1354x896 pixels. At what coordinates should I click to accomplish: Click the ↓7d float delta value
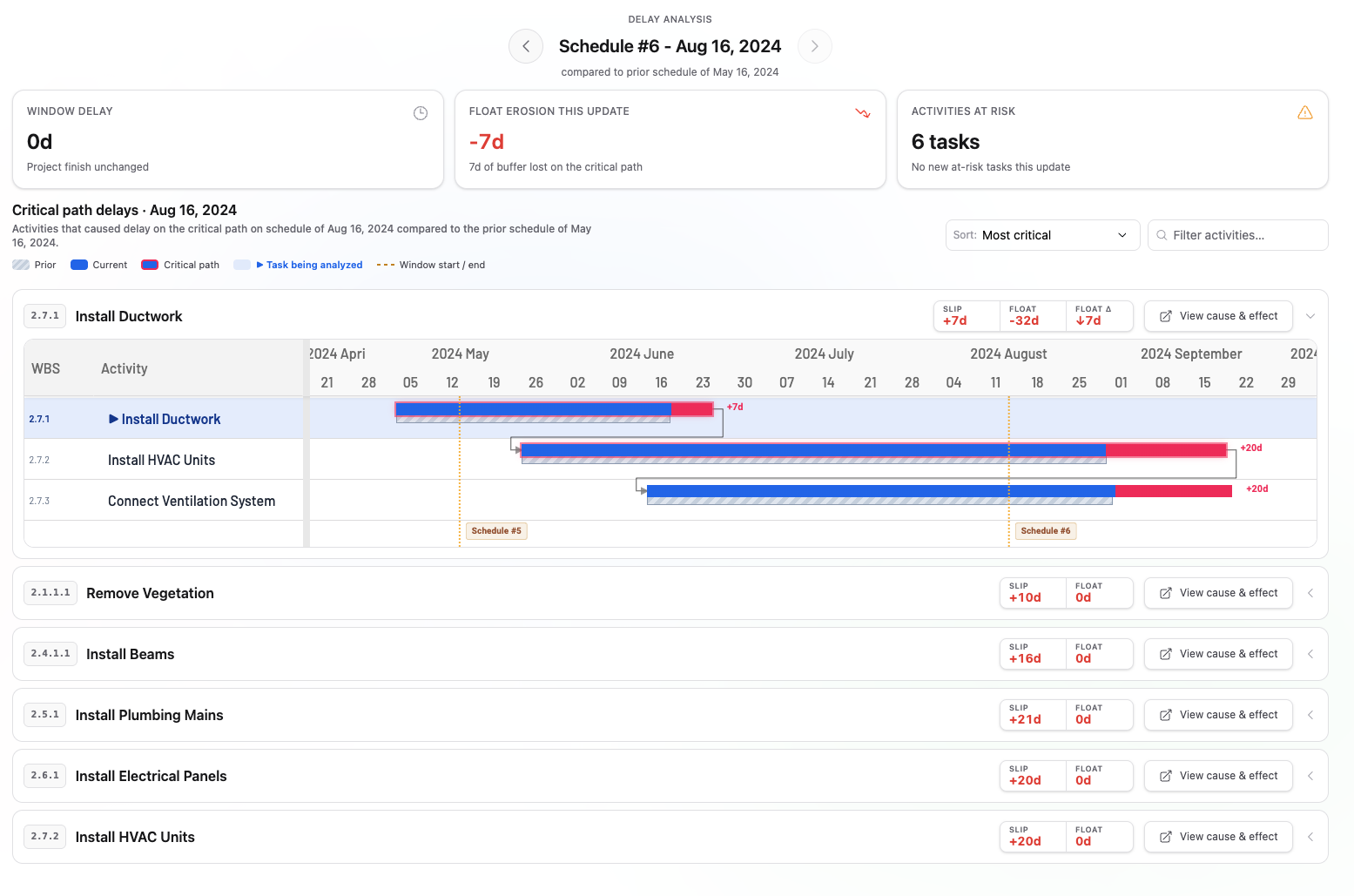(1088, 320)
